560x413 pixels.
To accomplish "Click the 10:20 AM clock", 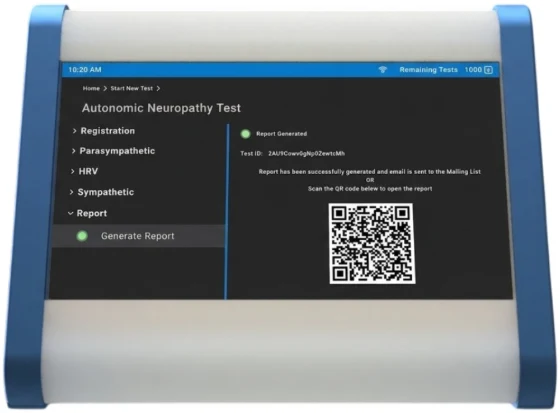I will click(85, 70).
